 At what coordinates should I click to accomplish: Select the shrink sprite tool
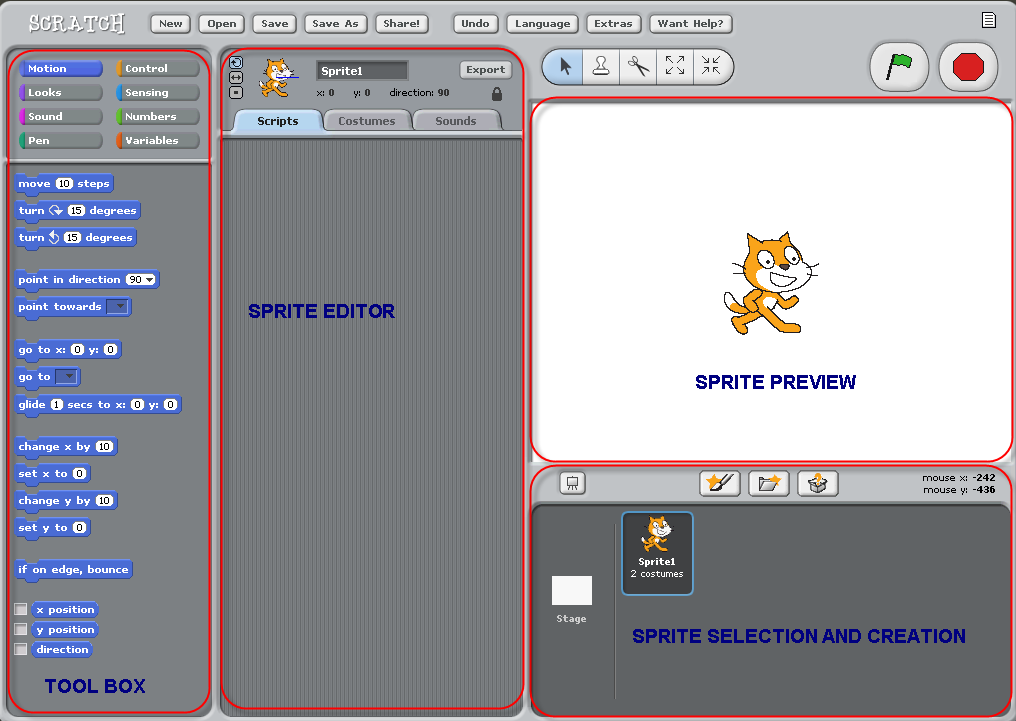point(711,66)
